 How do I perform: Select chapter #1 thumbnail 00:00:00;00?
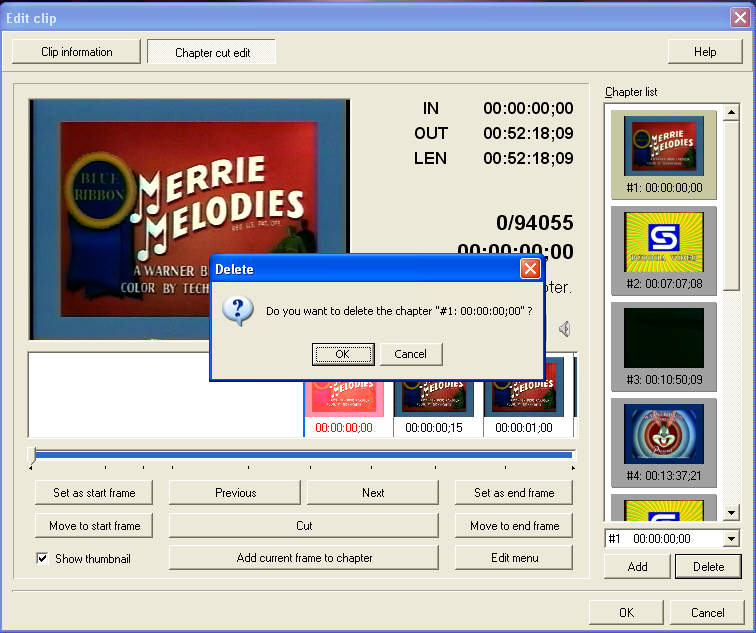[664, 155]
